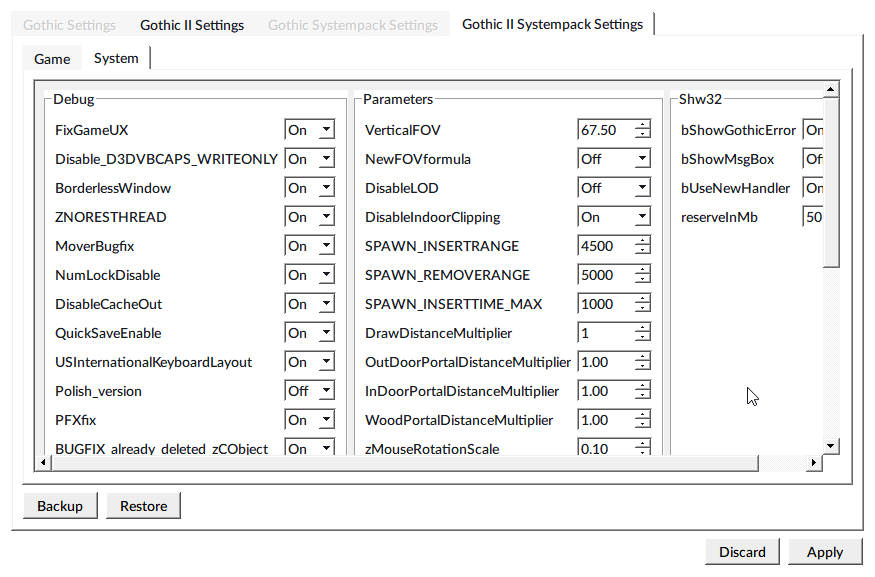Open the ZNORESTHREAD dropdown
Image resolution: width=875 pixels, height=577 pixels.
coord(310,217)
